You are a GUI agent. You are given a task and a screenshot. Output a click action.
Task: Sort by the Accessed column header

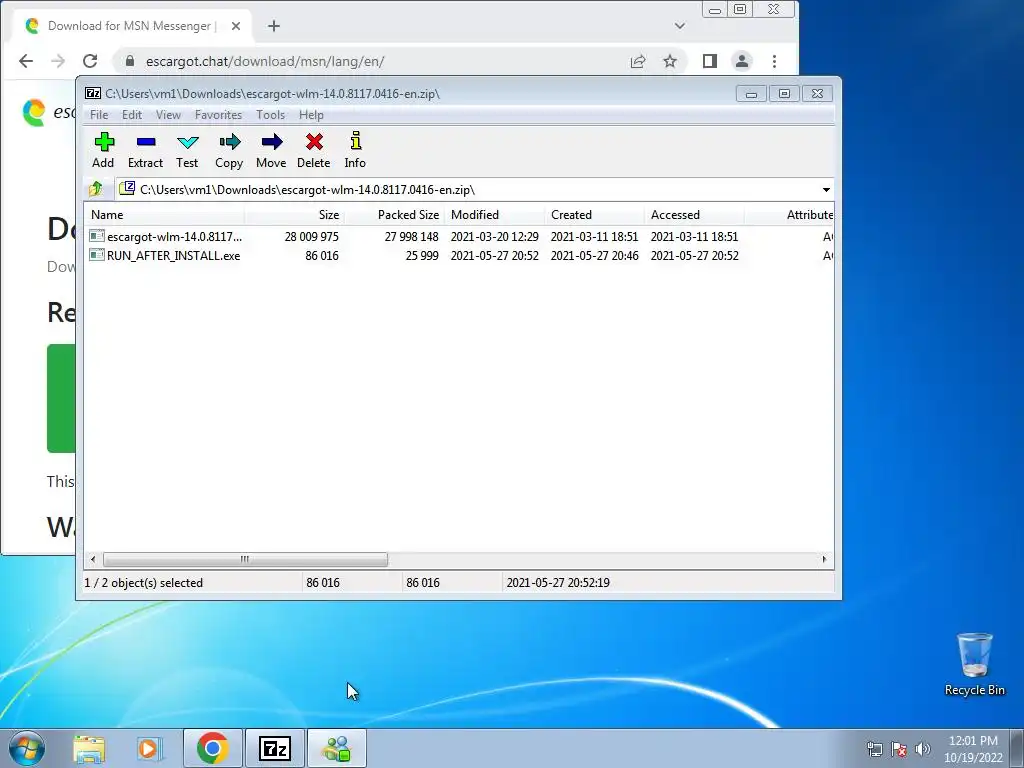[694, 215]
